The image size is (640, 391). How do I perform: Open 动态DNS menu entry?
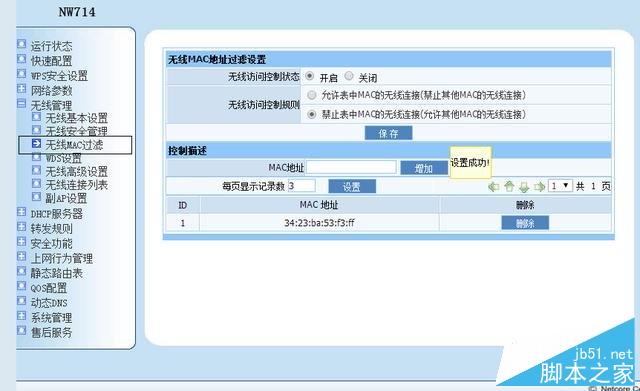49,303
